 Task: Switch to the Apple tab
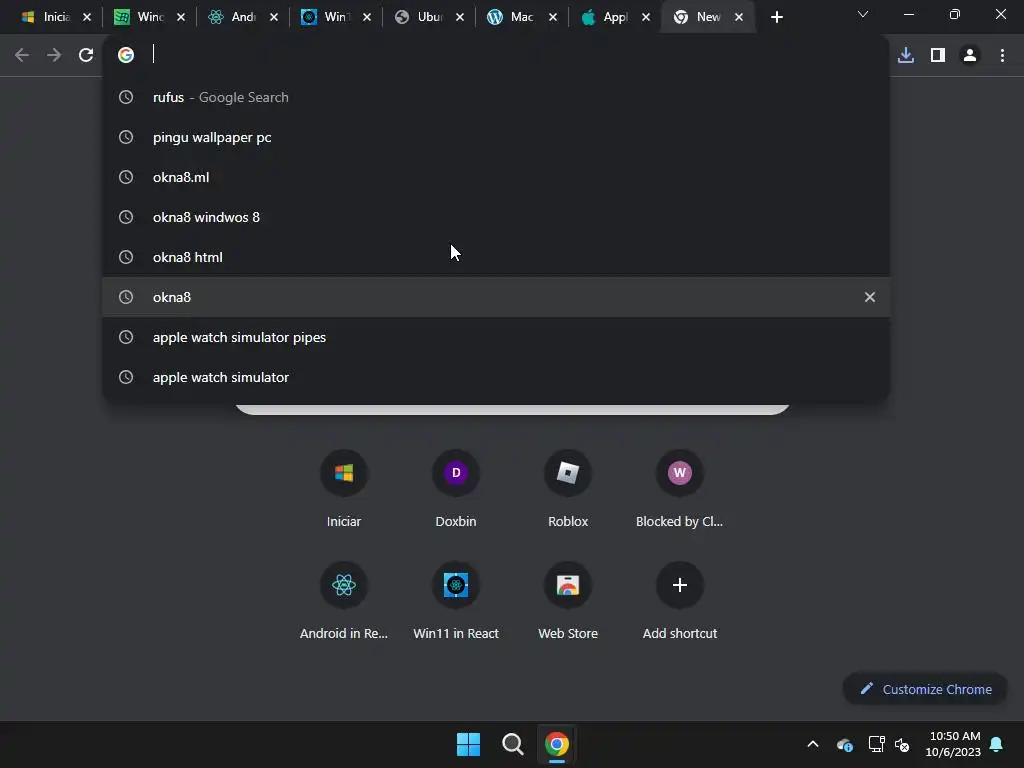605,18
